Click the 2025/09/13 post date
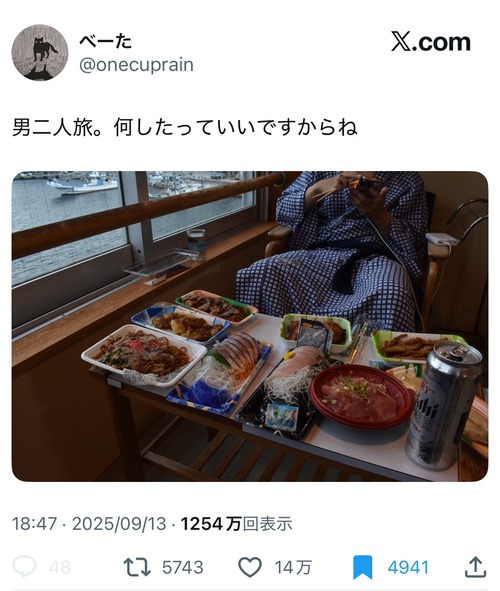The height and width of the screenshot is (591, 500). pos(119,524)
